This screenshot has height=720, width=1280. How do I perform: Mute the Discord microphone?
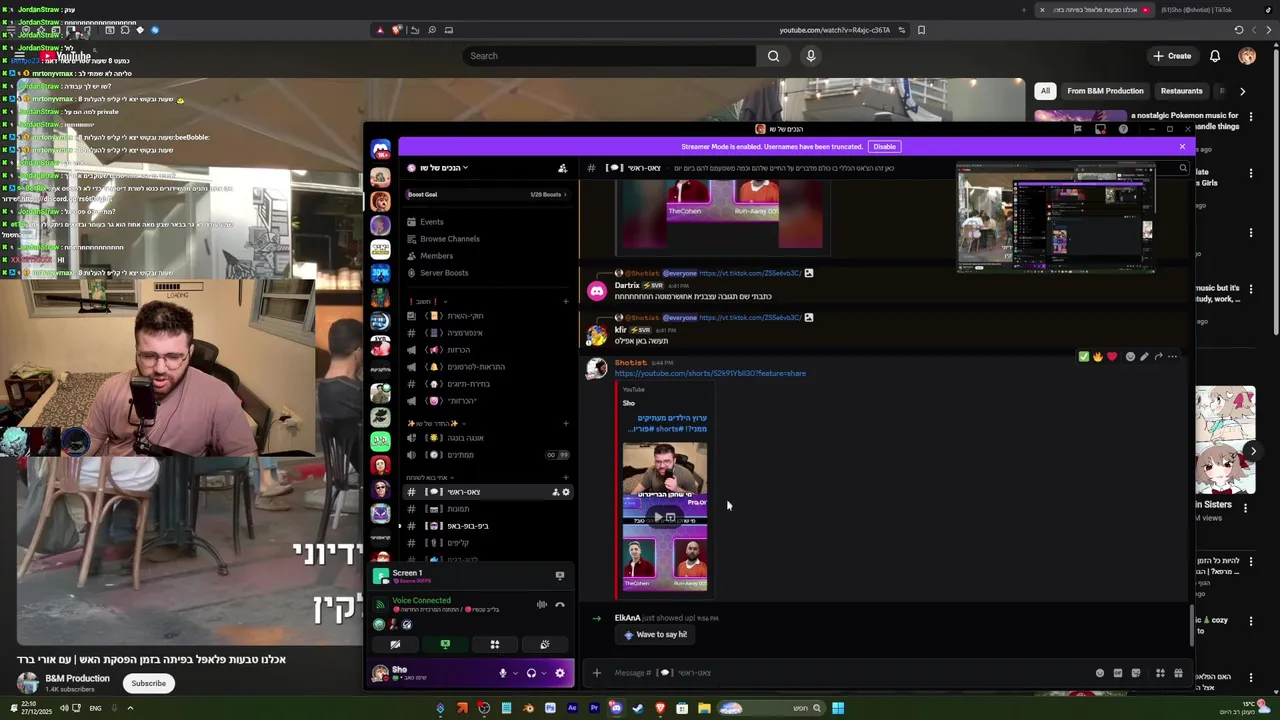click(x=503, y=673)
